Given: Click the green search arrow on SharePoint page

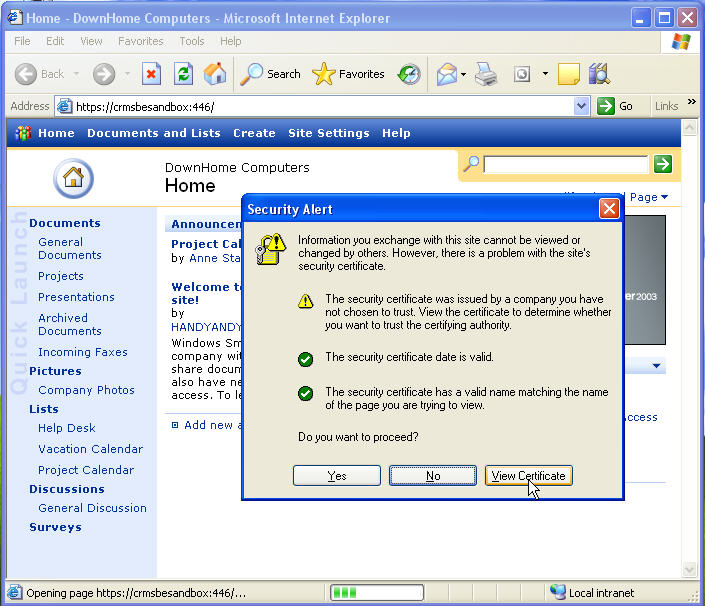Looking at the screenshot, I should click(x=663, y=164).
